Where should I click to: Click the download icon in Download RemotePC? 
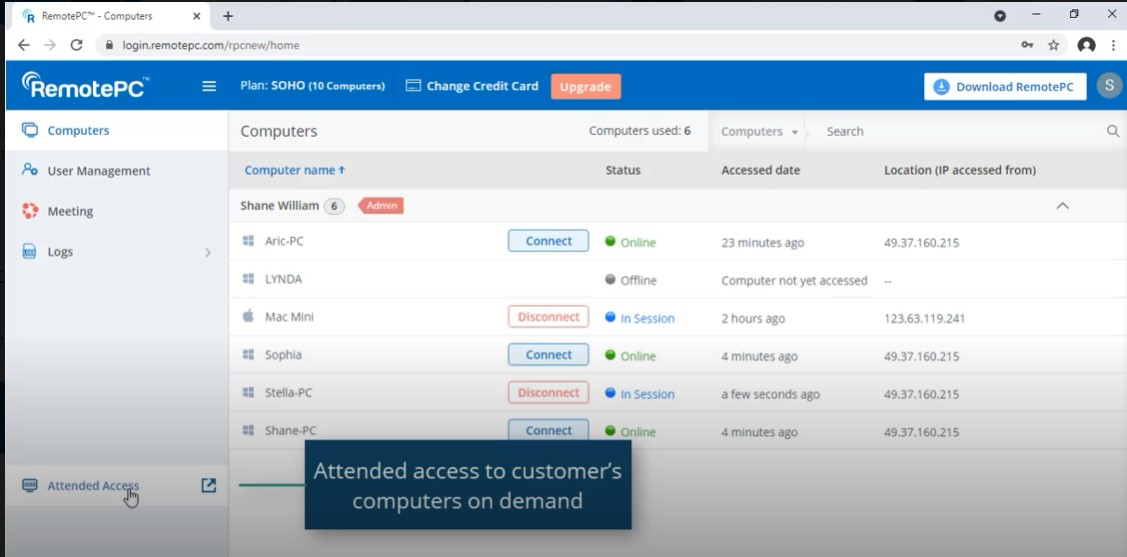[941, 86]
